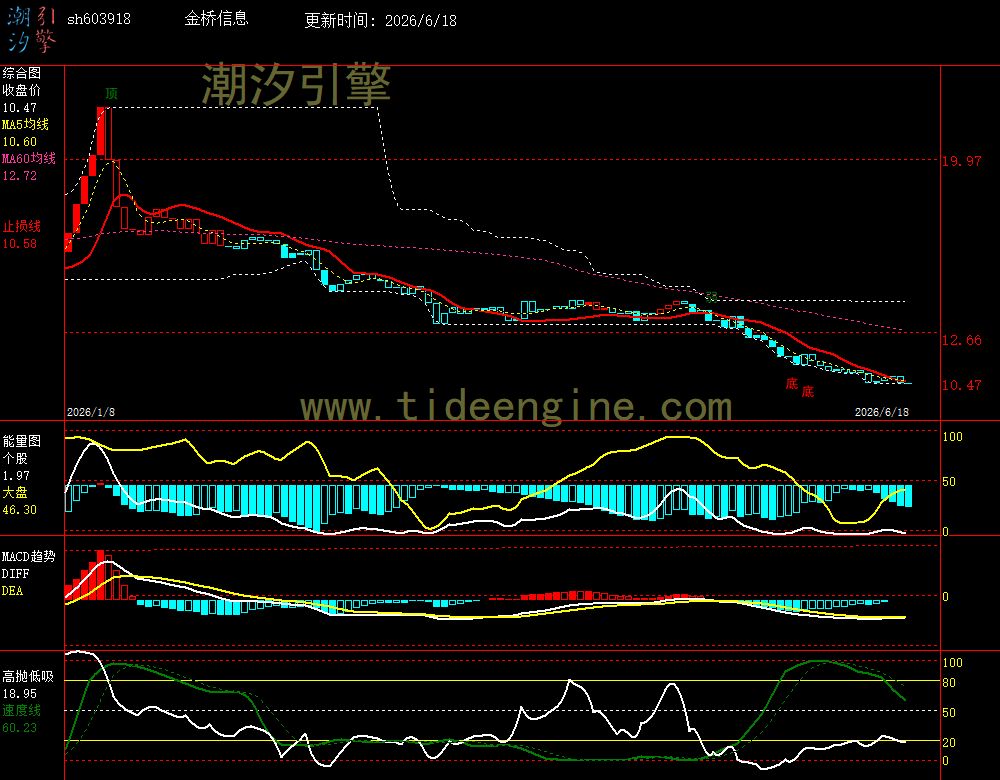Click the 大盘 energy value 46.30
The width and height of the screenshot is (1000, 780).
(20, 510)
